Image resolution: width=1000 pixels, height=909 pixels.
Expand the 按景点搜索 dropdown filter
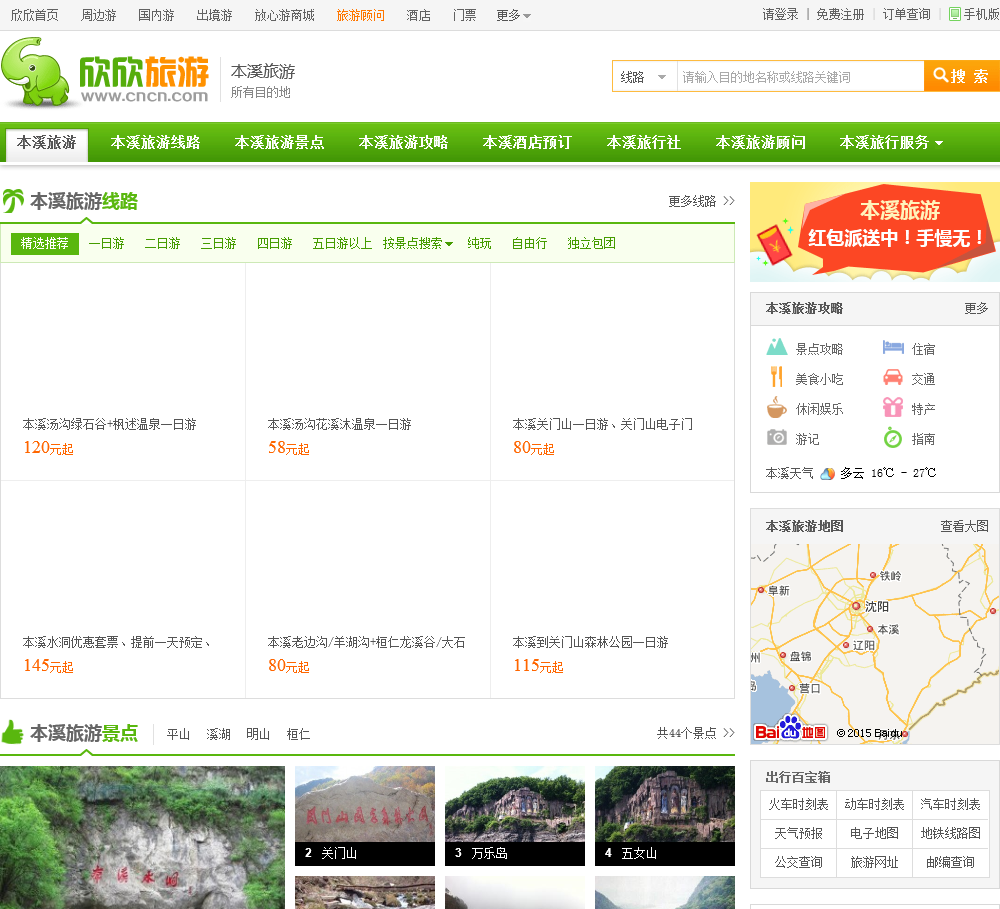point(418,243)
